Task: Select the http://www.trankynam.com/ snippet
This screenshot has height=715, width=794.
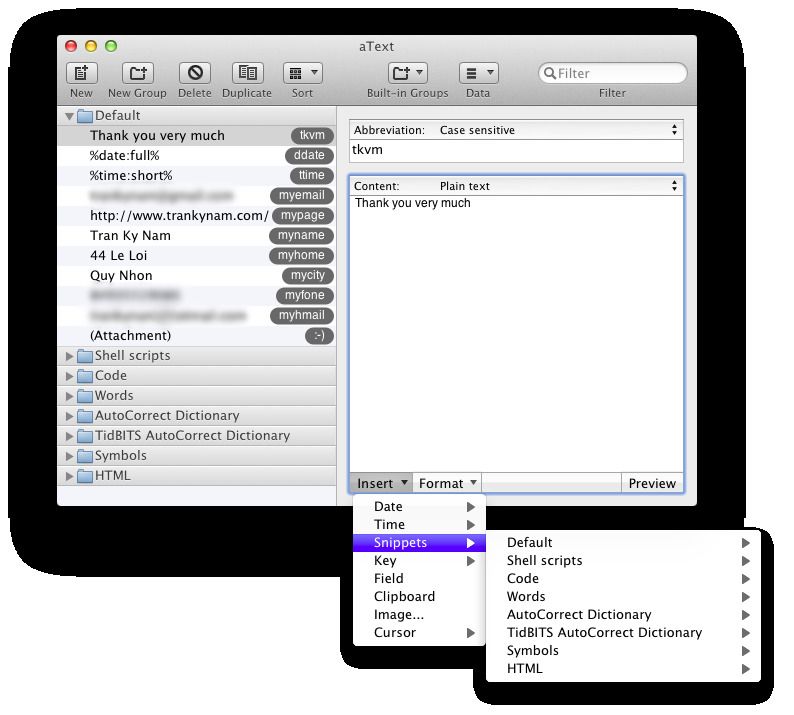Action: pos(196,216)
